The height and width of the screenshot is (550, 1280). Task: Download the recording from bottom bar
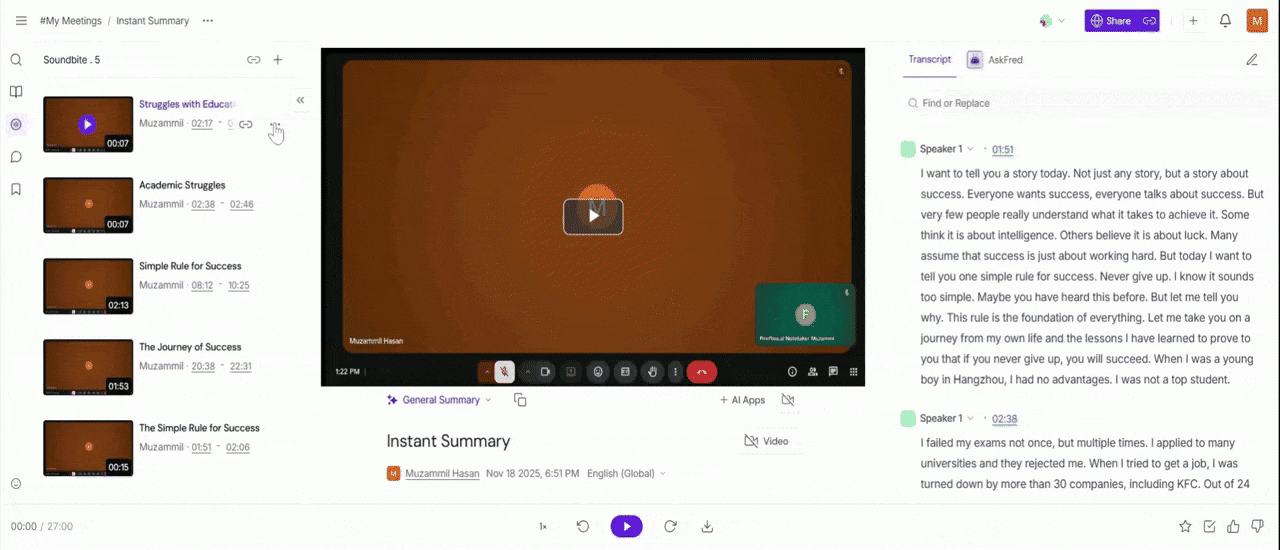[x=707, y=526]
